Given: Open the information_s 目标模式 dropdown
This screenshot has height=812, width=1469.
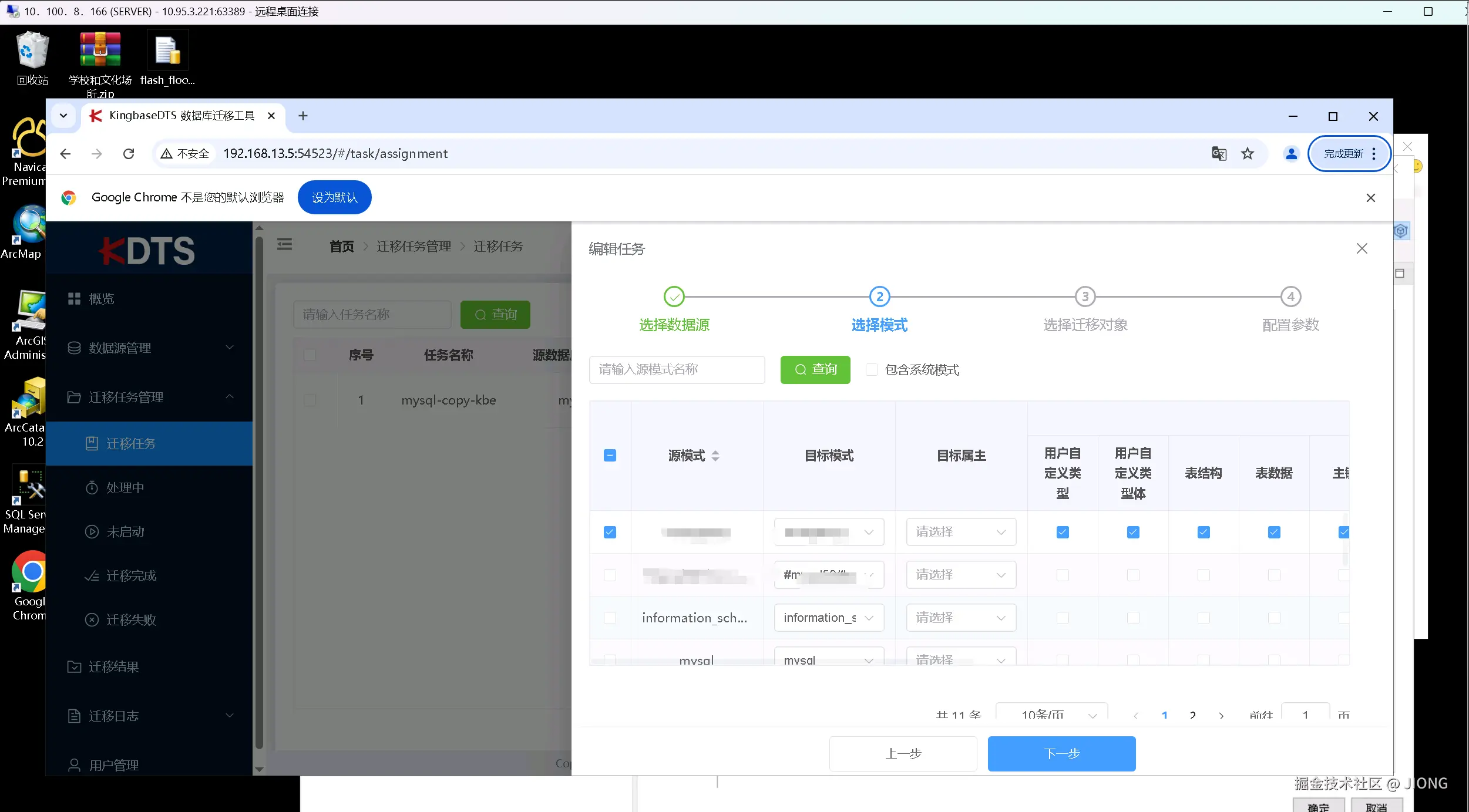Looking at the screenshot, I should 828,618.
